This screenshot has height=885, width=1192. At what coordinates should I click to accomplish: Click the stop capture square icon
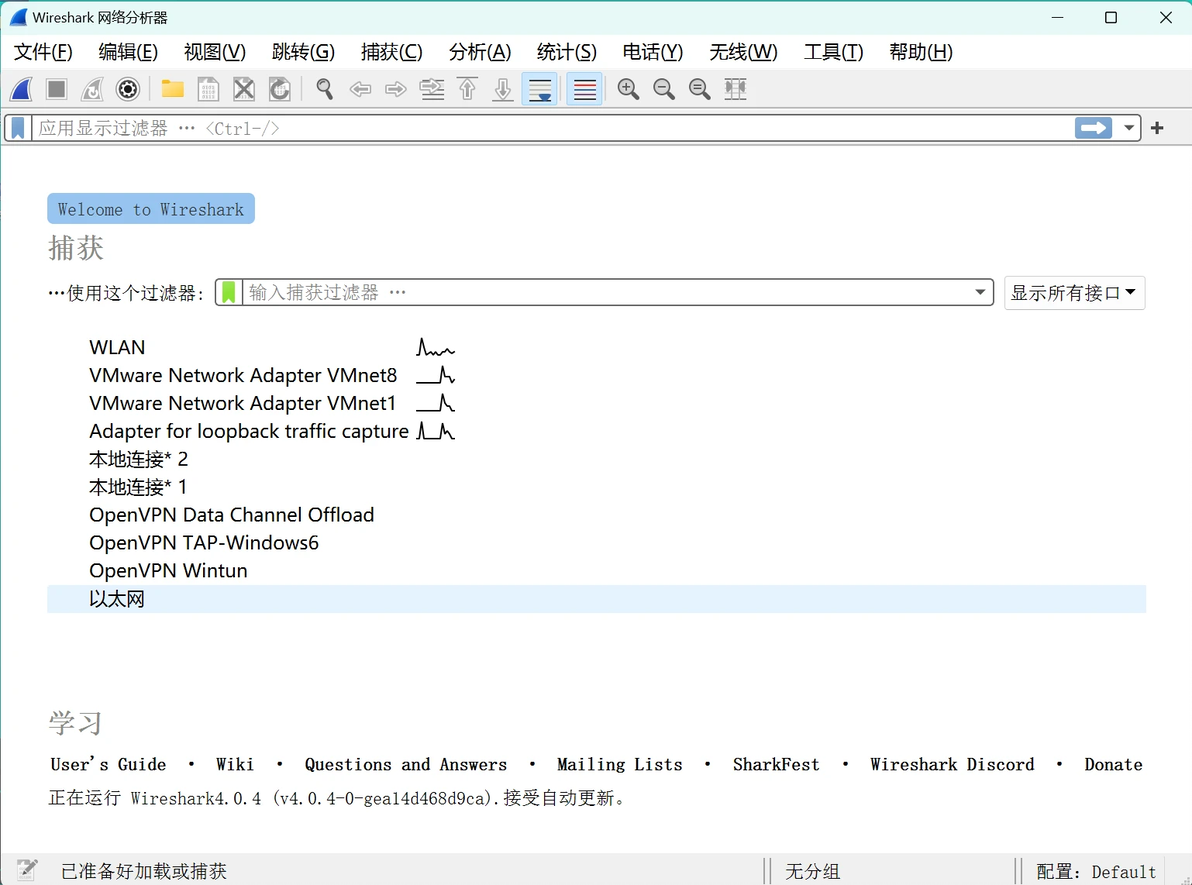[56, 89]
